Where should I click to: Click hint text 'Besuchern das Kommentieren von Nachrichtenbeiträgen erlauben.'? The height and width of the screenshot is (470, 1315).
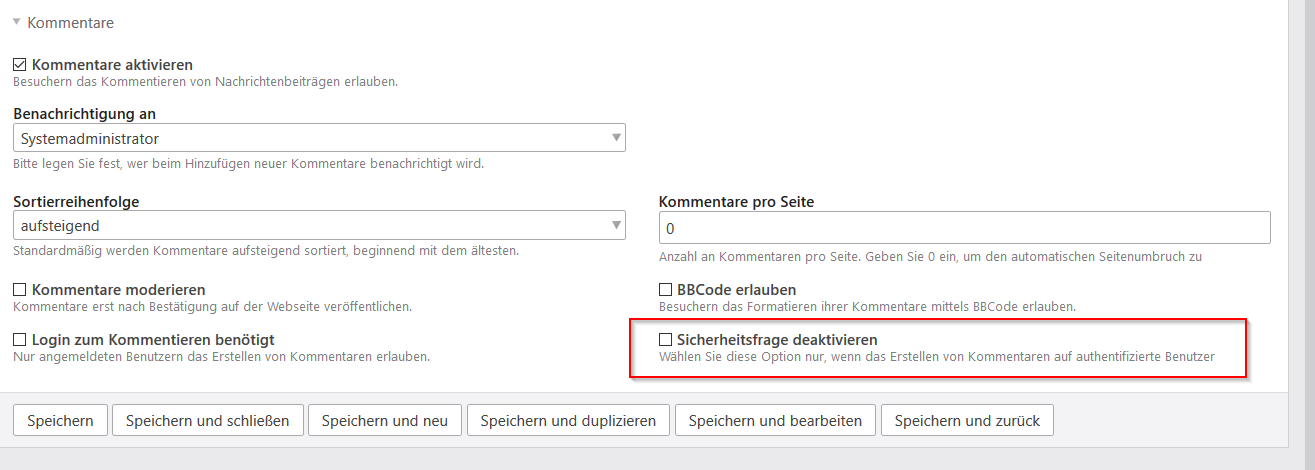pyautogui.click(x=205, y=81)
